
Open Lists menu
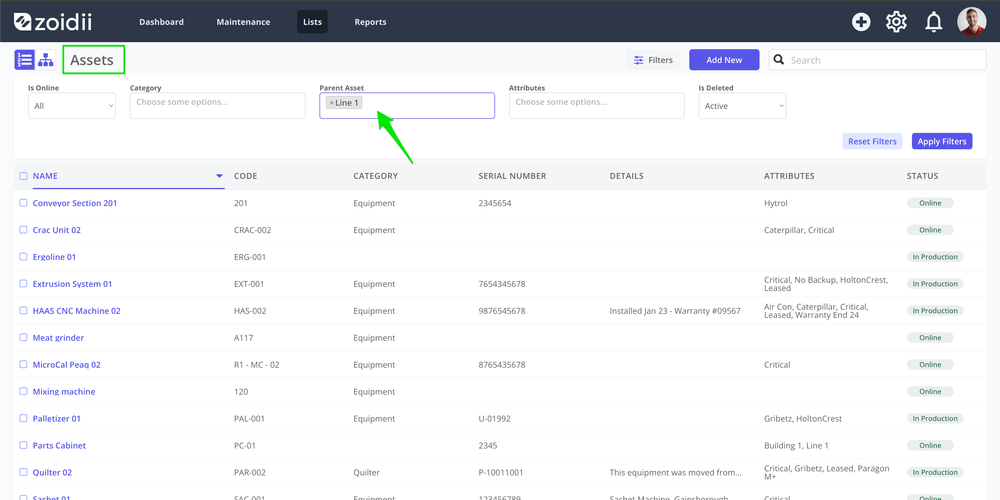click(x=312, y=22)
